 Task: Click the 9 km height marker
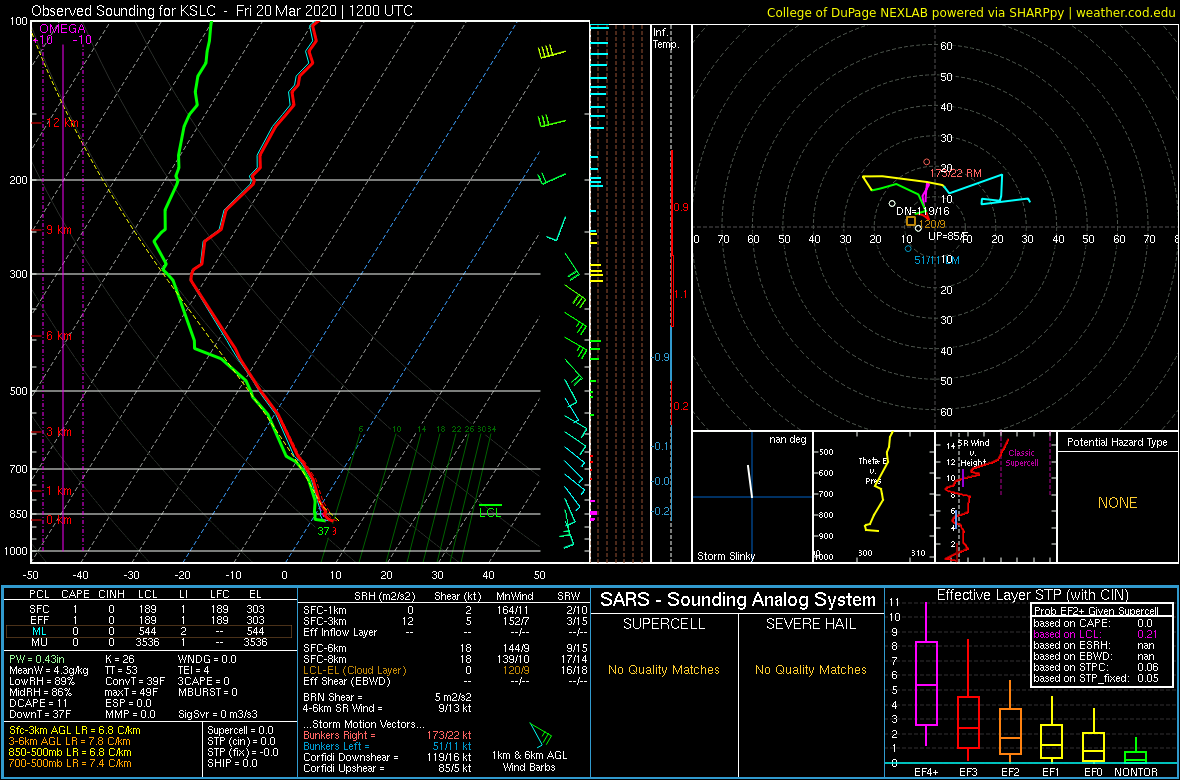53,230
